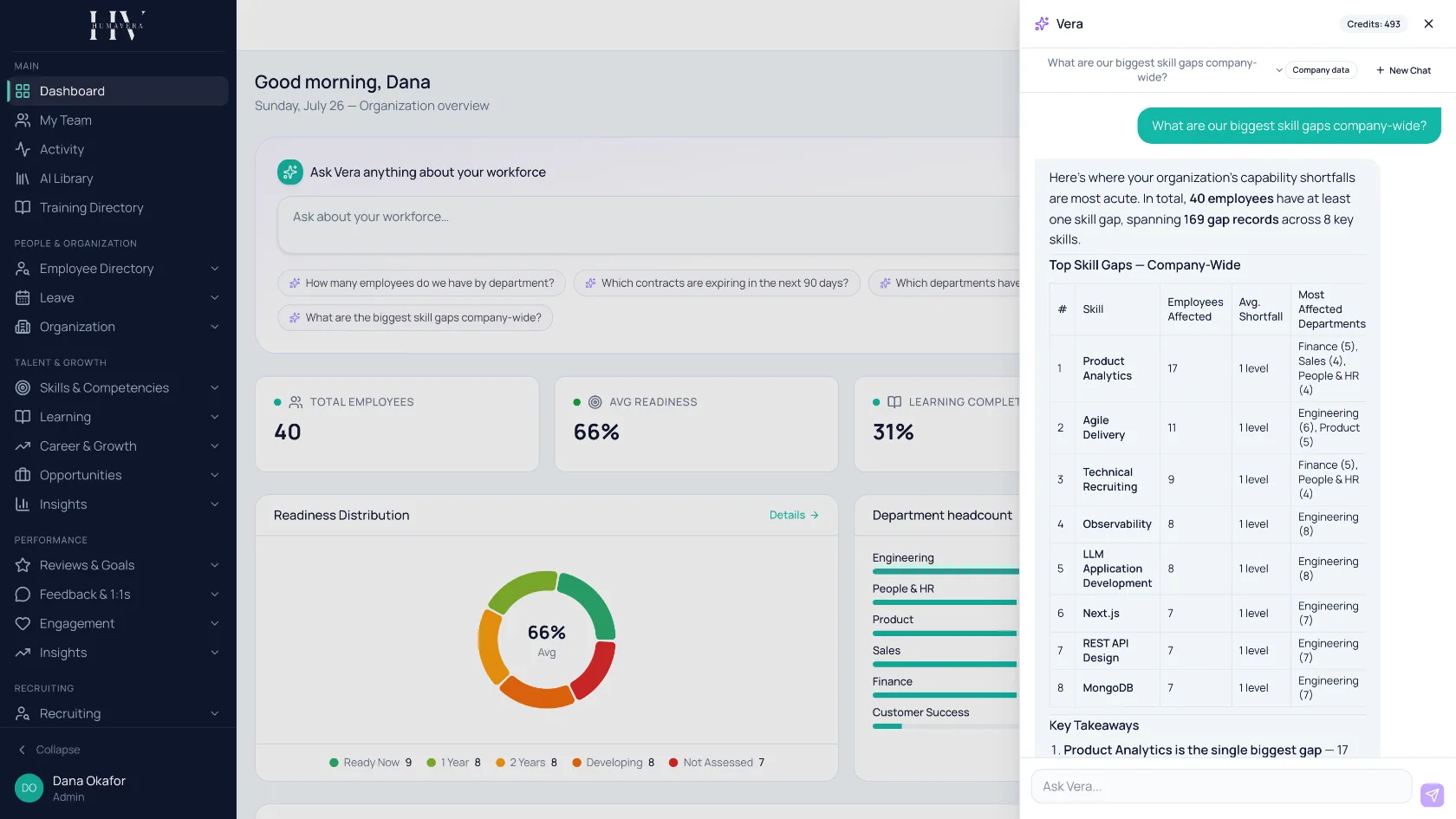Image resolution: width=1456 pixels, height=819 pixels.
Task: Open Activity using the pulse icon
Action: 23,149
